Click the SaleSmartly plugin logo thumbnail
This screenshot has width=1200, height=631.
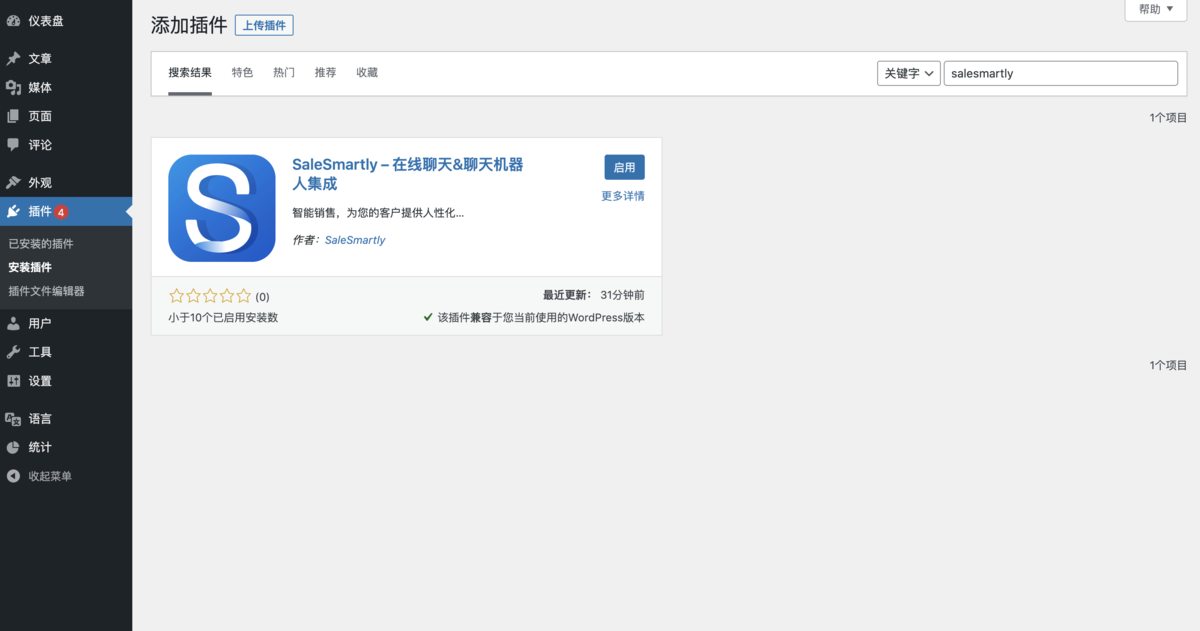(x=222, y=208)
